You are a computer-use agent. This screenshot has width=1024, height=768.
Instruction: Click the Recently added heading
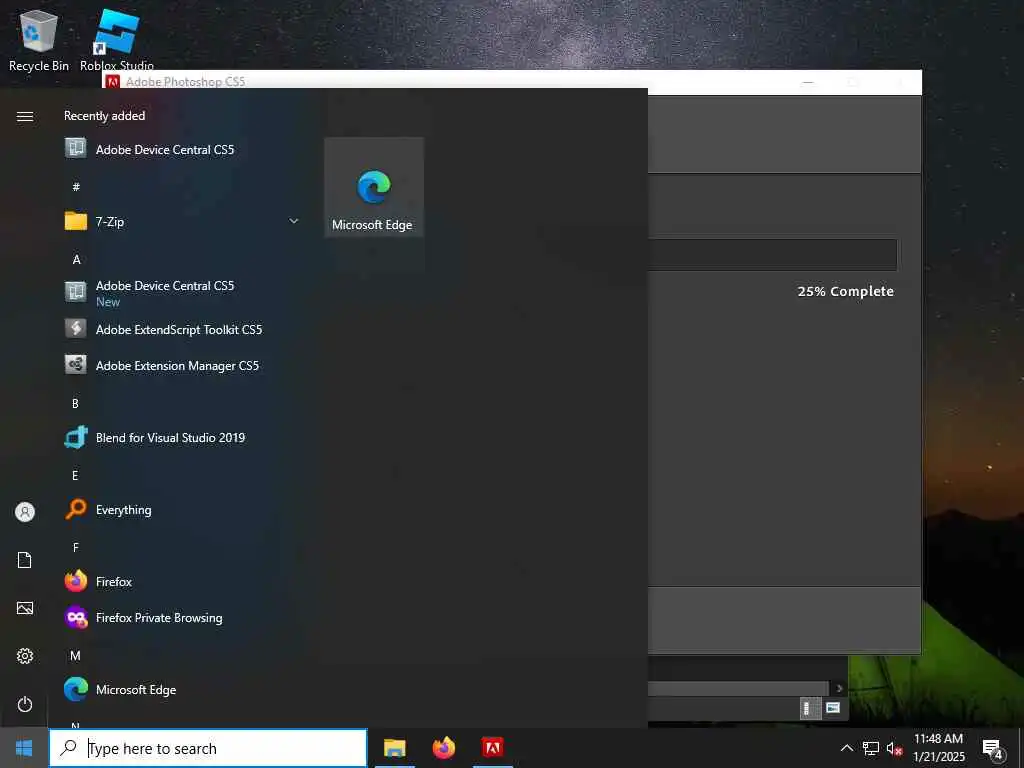click(x=104, y=116)
